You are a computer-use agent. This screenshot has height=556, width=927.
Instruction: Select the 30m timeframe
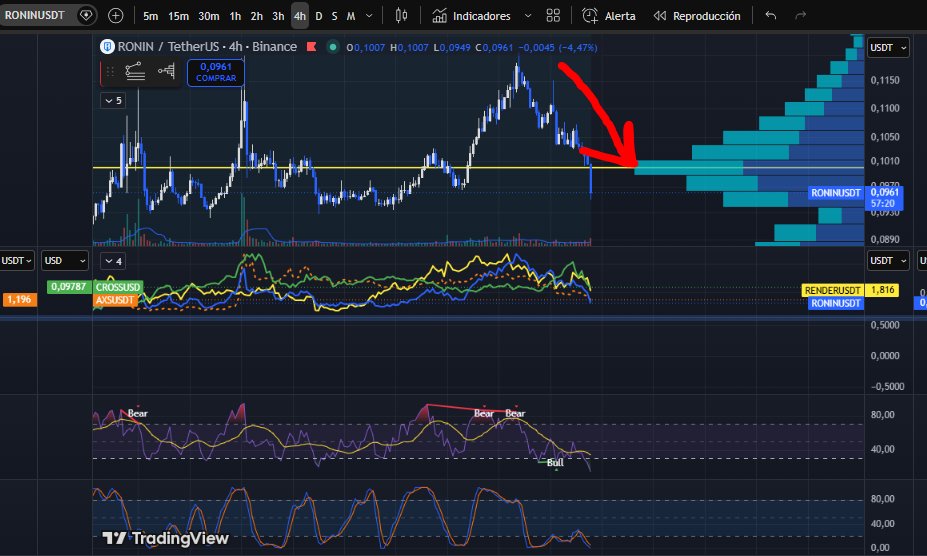click(x=208, y=16)
